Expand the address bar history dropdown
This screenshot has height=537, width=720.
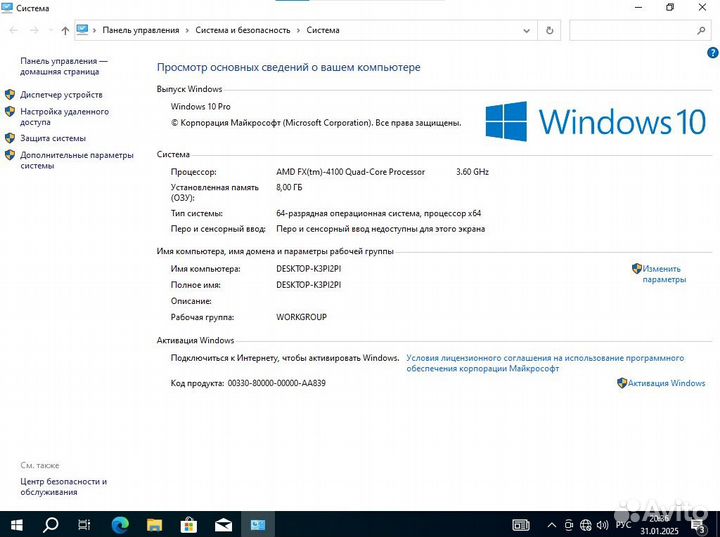pos(527,30)
